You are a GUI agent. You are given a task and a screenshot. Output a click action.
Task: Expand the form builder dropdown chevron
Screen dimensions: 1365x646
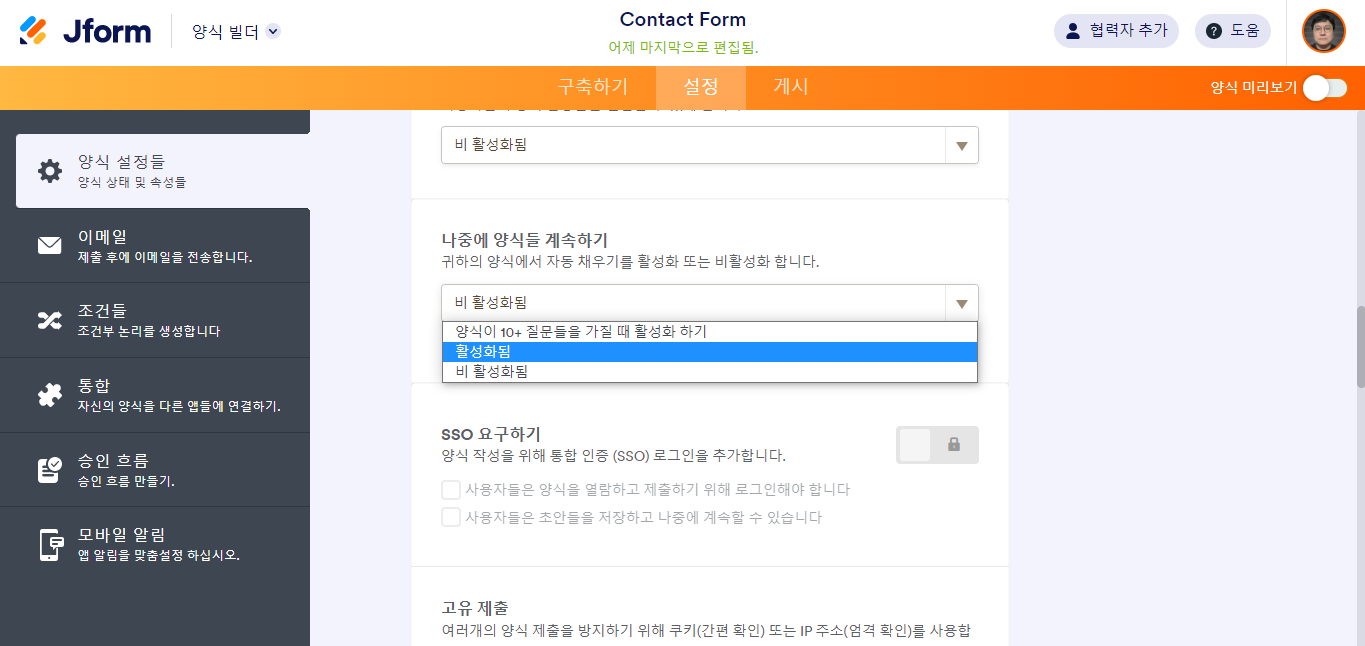tap(273, 32)
